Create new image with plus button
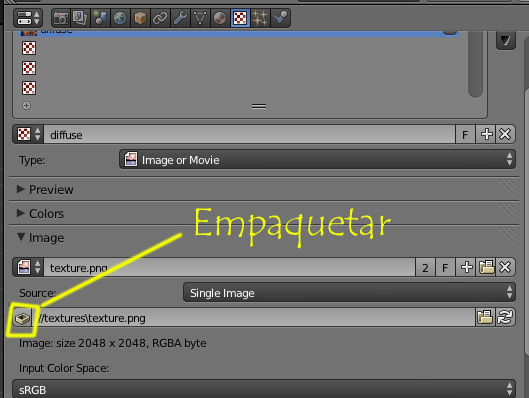This screenshot has width=529, height=398. (466, 267)
